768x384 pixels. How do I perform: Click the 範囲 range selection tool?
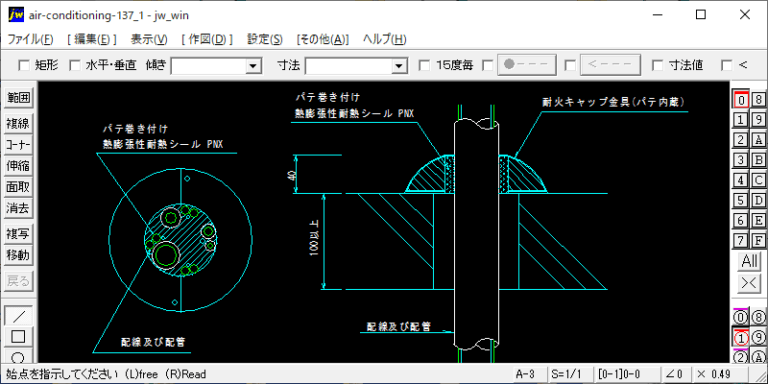click(18, 98)
